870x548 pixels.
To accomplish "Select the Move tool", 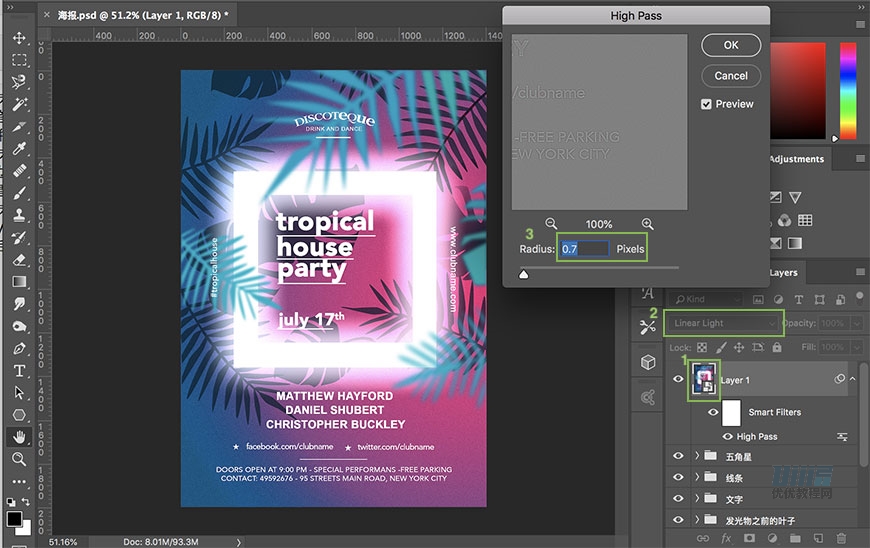I will point(19,38).
